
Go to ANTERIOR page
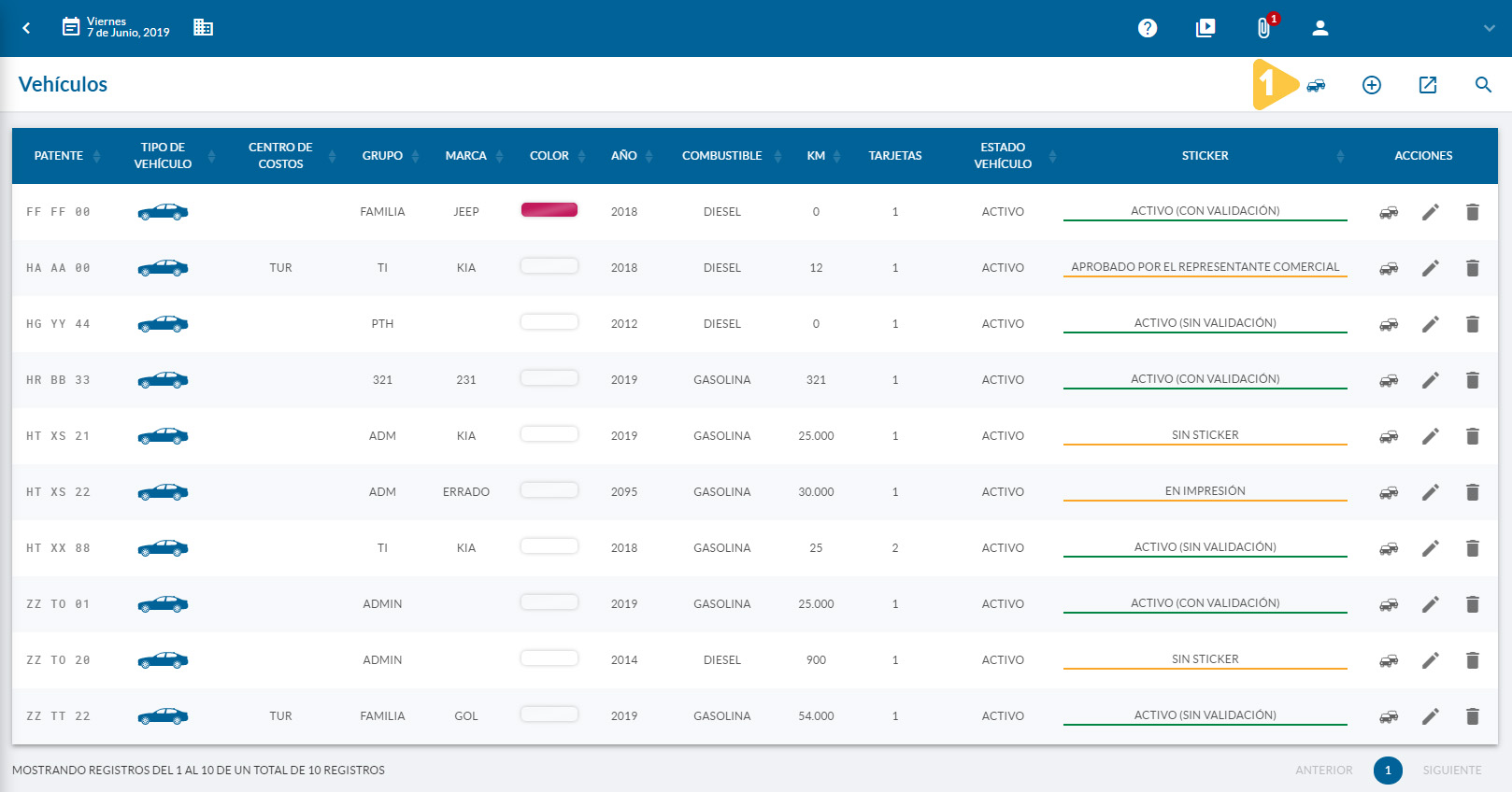click(x=1324, y=771)
